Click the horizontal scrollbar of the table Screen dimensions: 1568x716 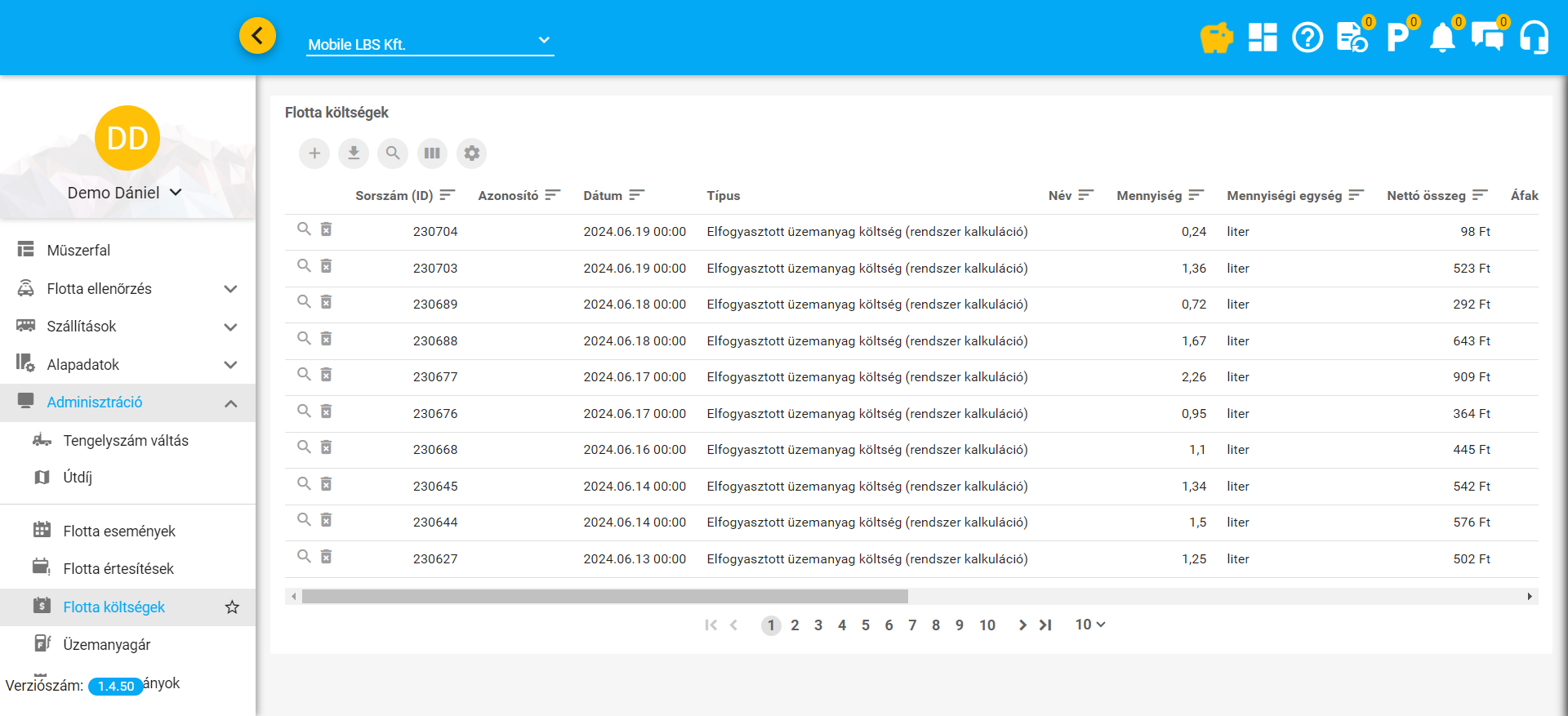tap(604, 597)
